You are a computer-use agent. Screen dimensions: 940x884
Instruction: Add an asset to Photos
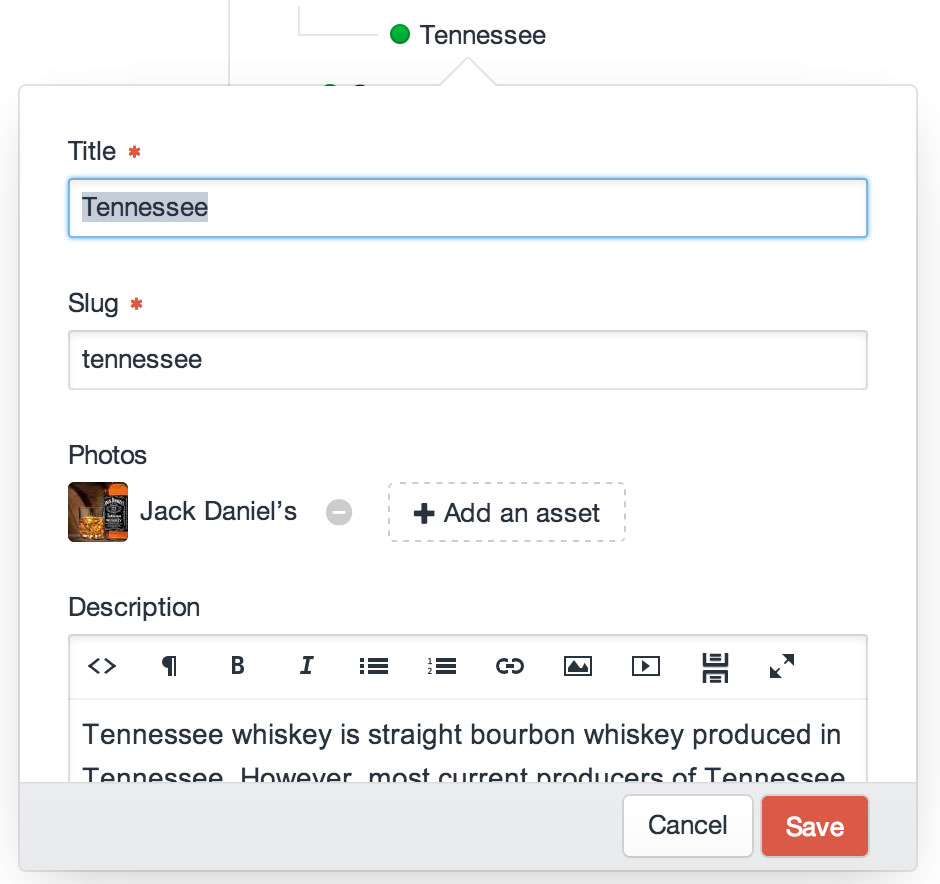(506, 512)
